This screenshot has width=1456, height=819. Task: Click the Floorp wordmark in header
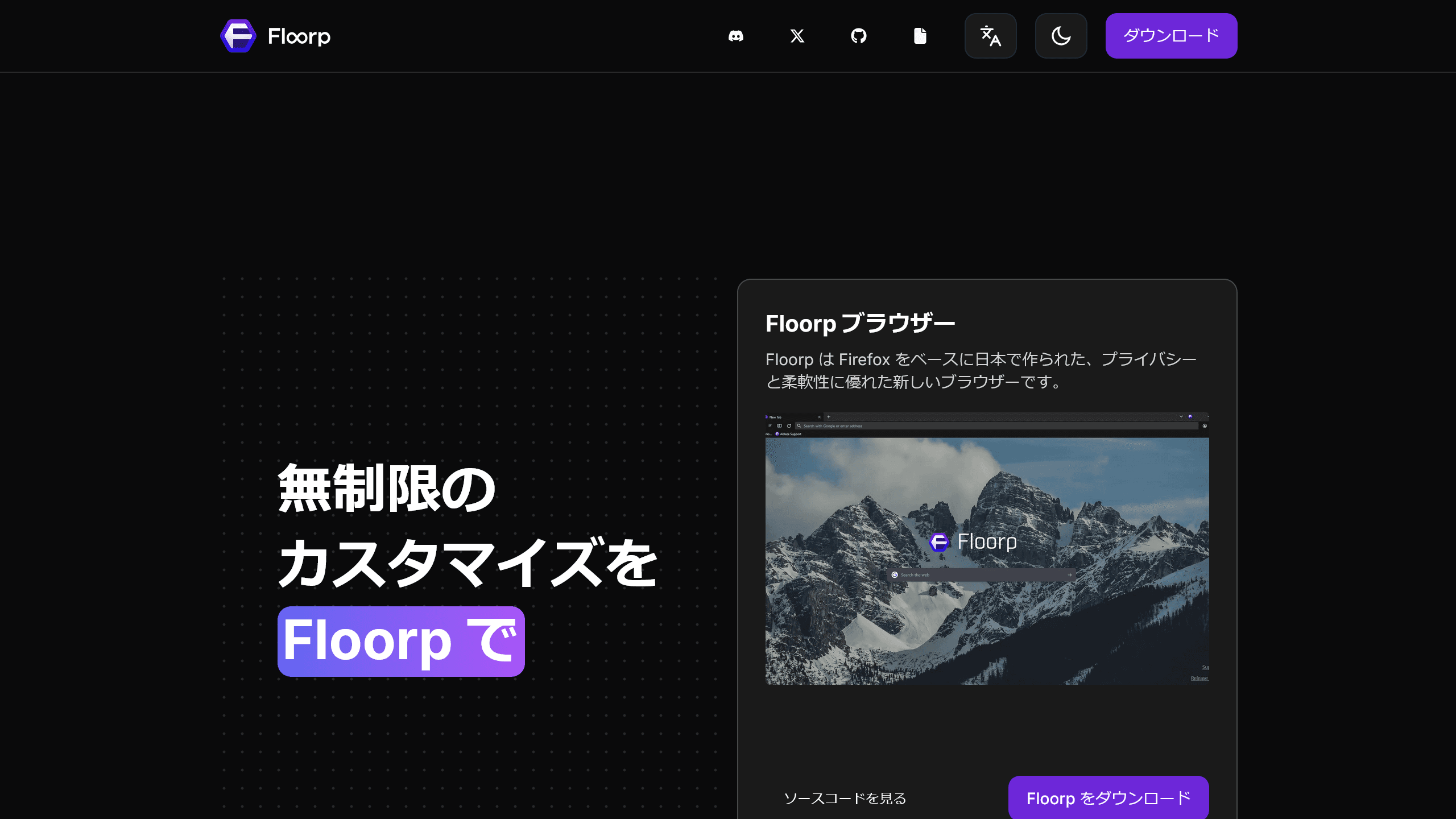[299, 36]
